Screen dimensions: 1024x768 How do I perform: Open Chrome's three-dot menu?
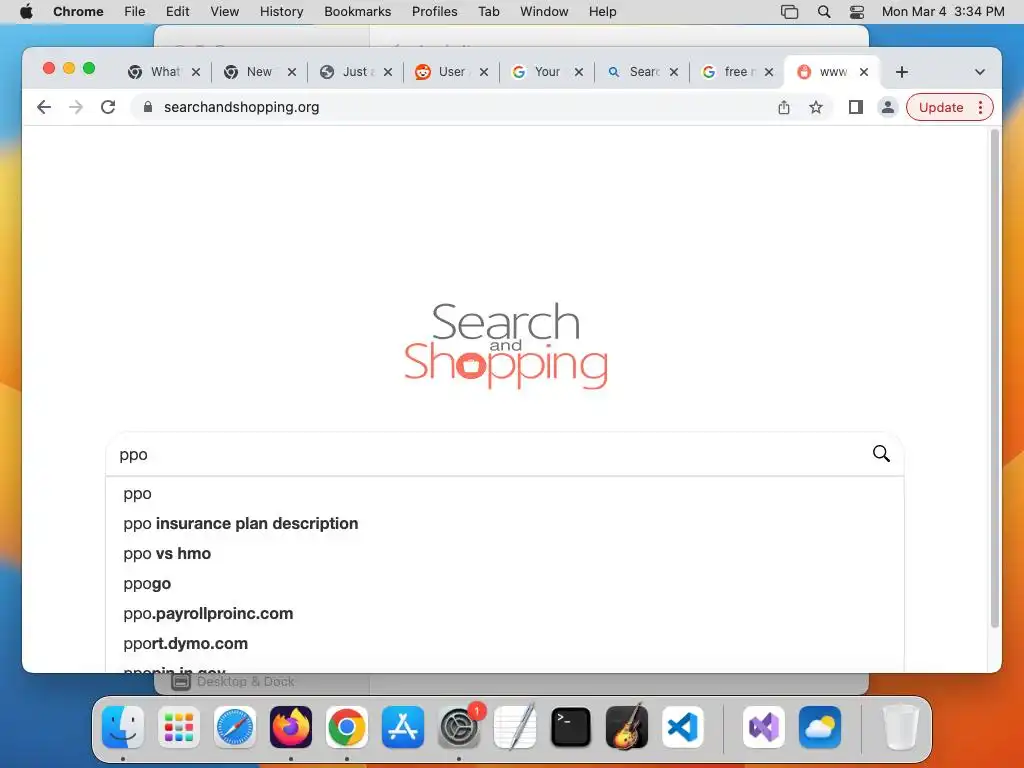(x=980, y=107)
